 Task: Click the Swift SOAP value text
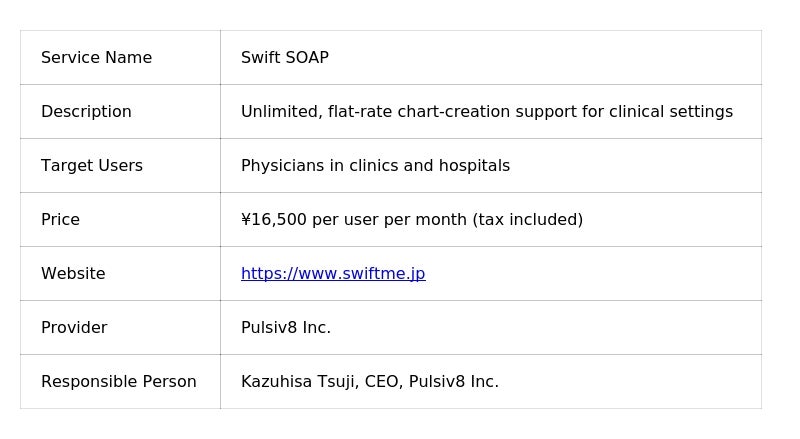[x=285, y=58]
